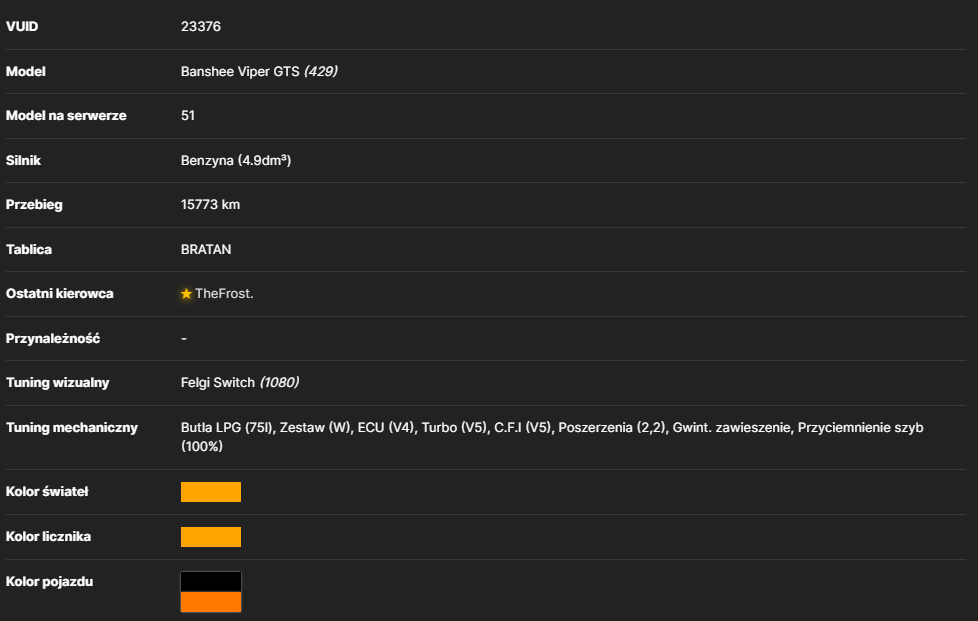Image resolution: width=978 pixels, height=621 pixels.
Task: Click the model ID (429)
Action: pyautogui.click(x=321, y=71)
